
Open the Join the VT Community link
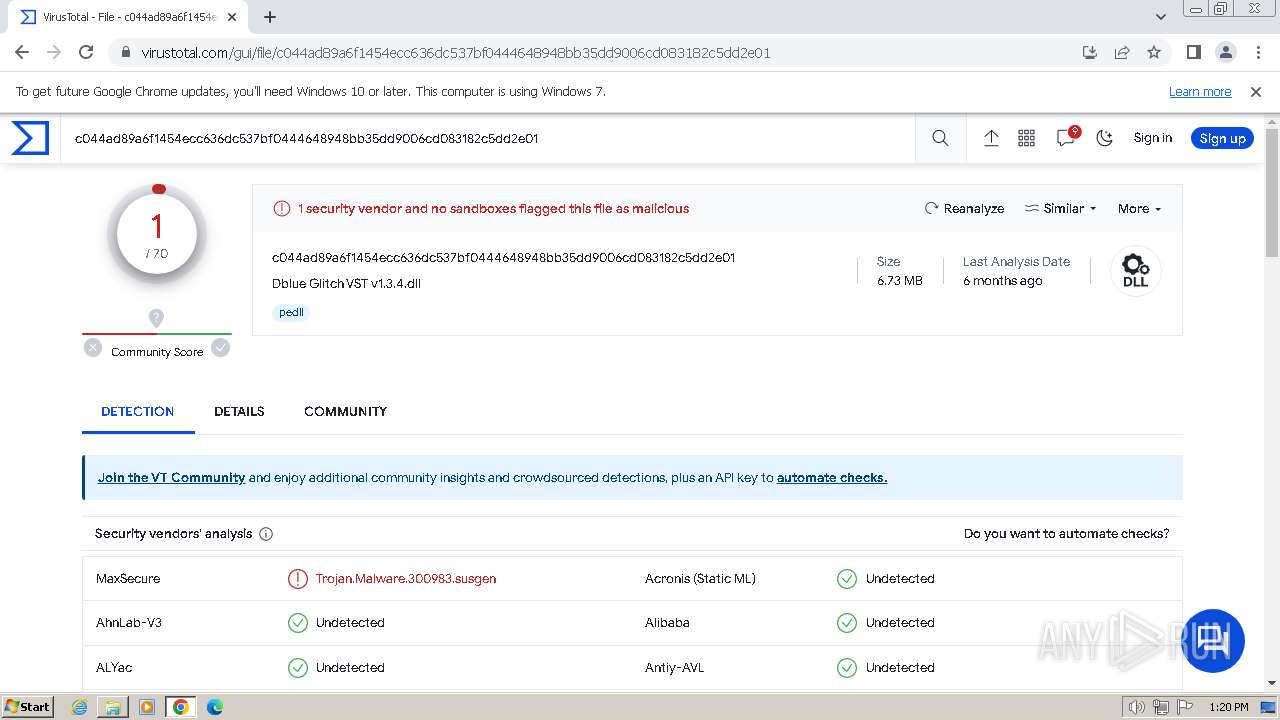(x=171, y=478)
